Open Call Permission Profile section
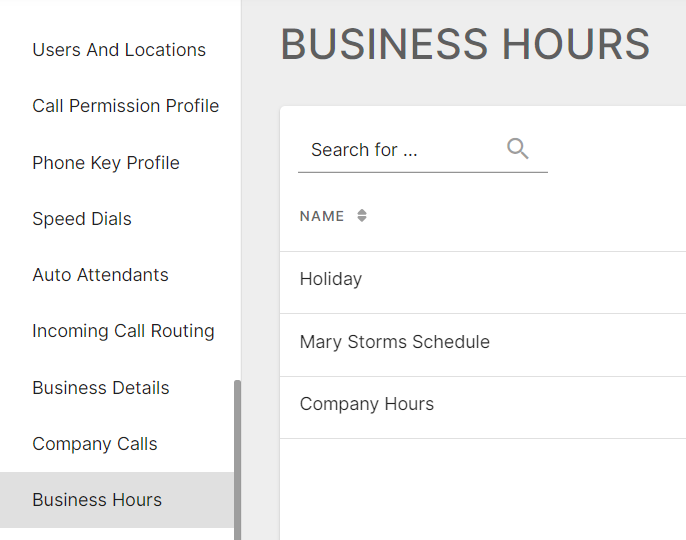The width and height of the screenshot is (686, 540). click(x=126, y=106)
